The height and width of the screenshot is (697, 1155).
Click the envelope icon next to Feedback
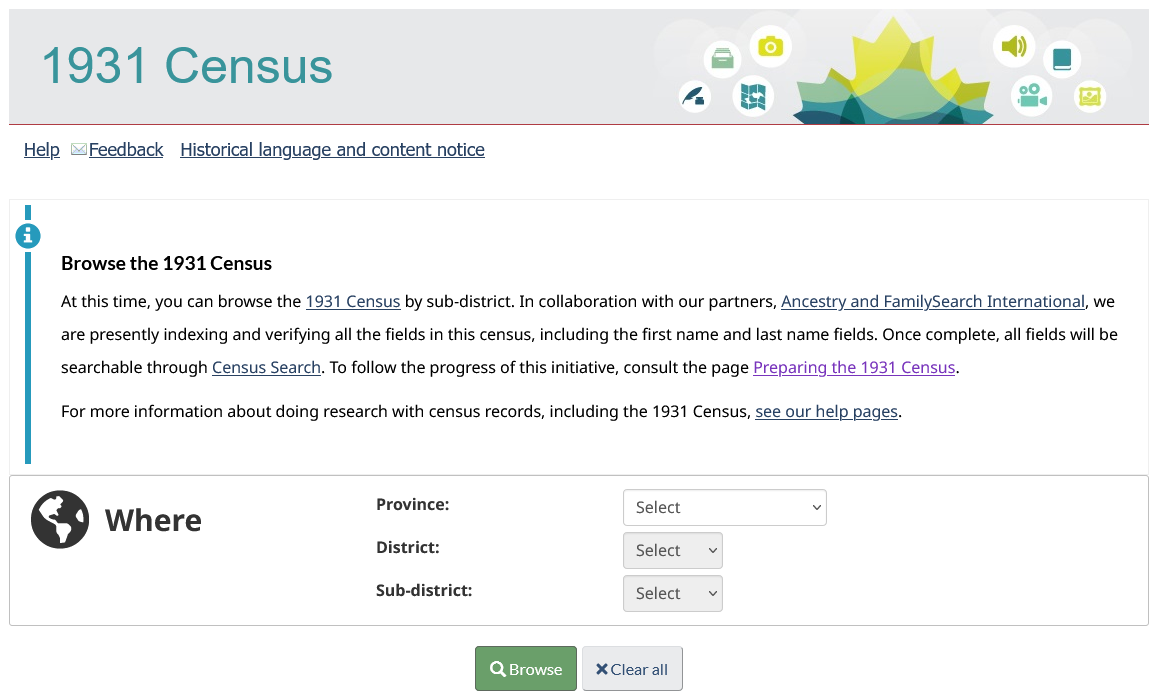coord(79,149)
